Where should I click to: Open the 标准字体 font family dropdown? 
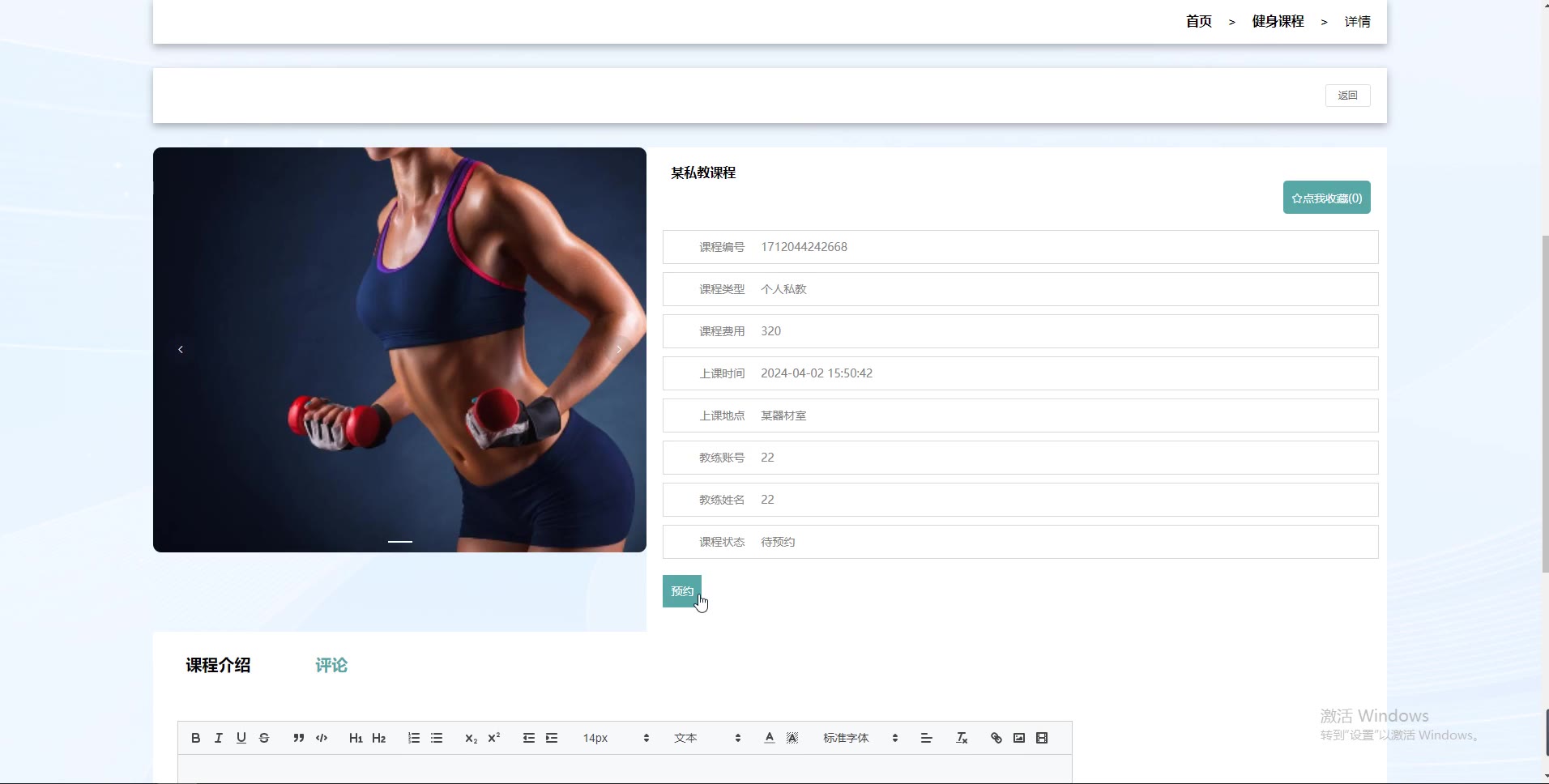[860, 738]
